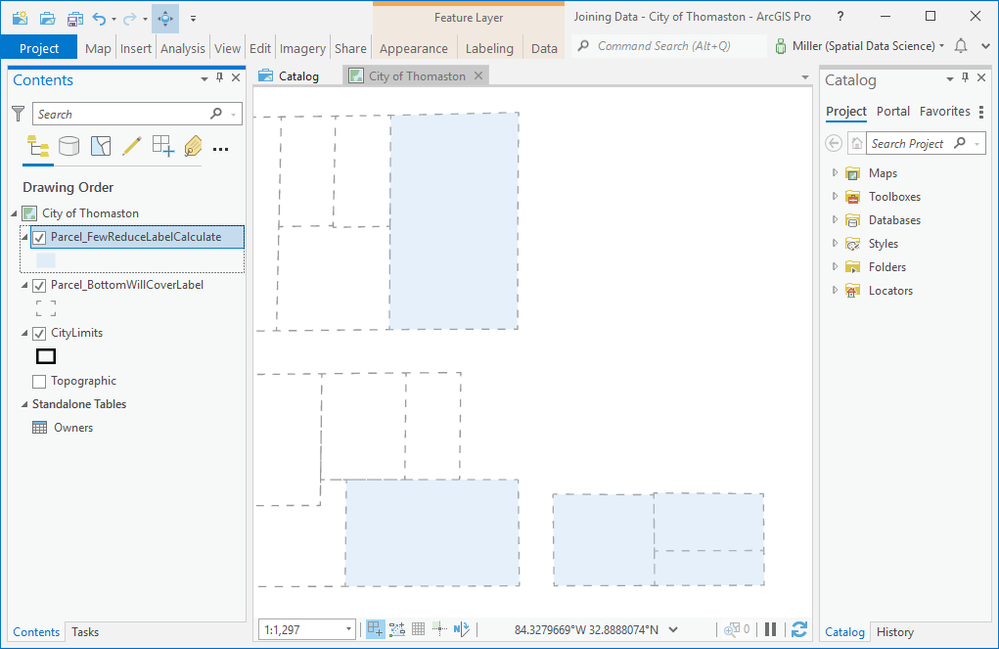Screen dimensions: 999x649
Task: Click the Open Project folder icon
Action: tap(47, 18)
